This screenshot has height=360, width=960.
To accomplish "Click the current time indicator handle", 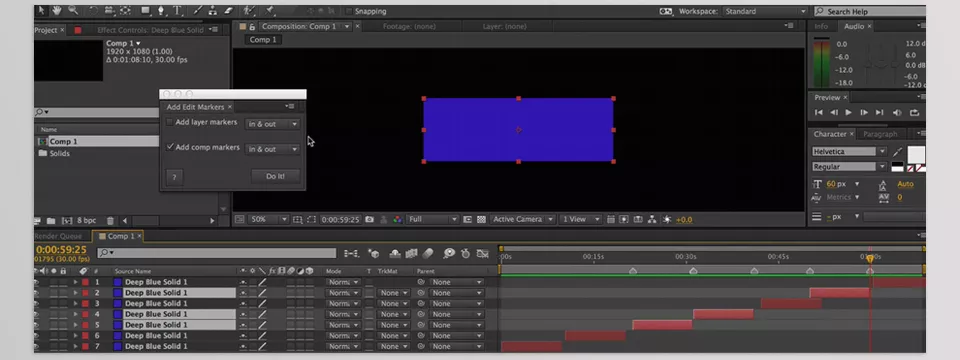I will point(870,258).
